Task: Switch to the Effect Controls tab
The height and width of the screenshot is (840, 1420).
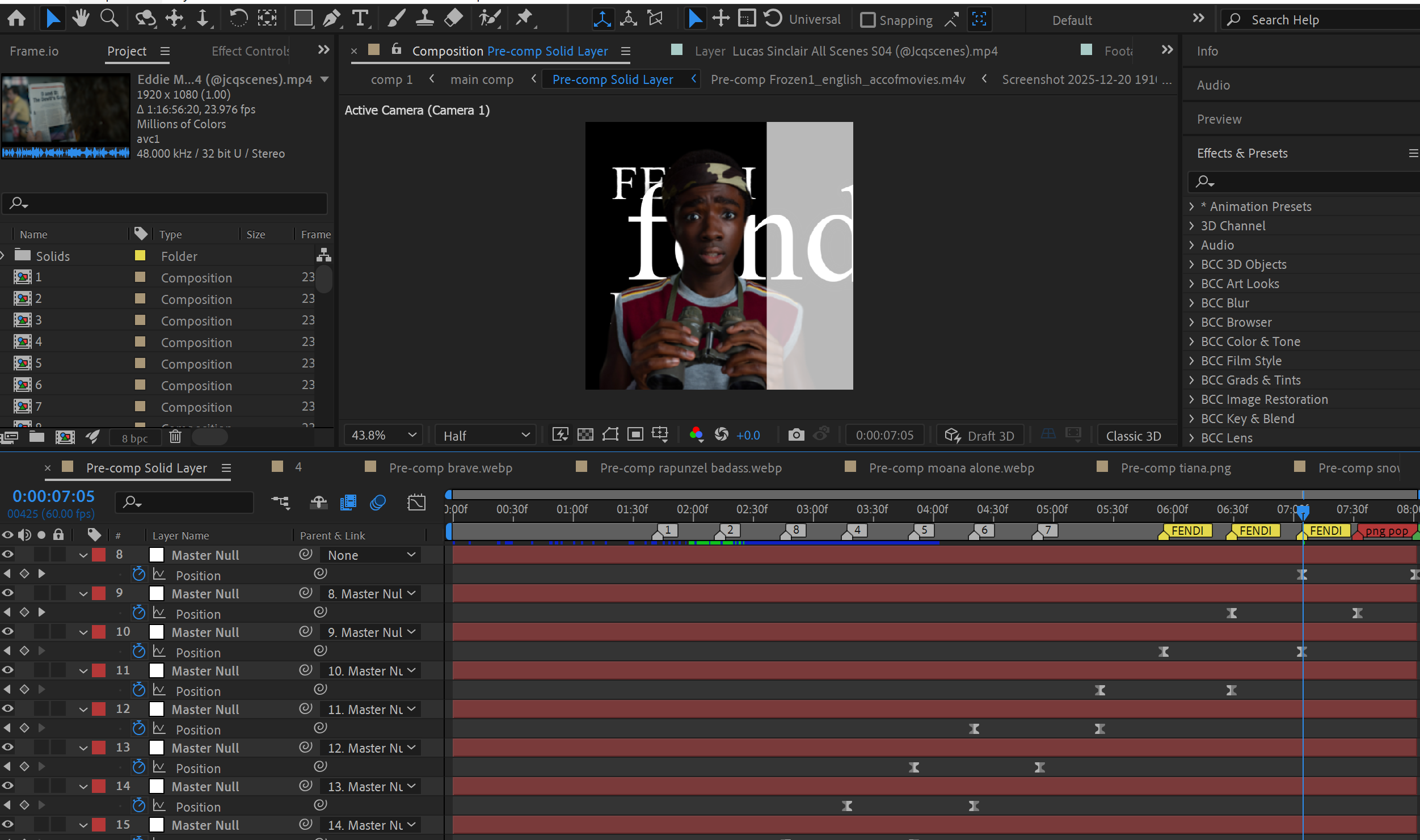Action: (x=250, y=51)
